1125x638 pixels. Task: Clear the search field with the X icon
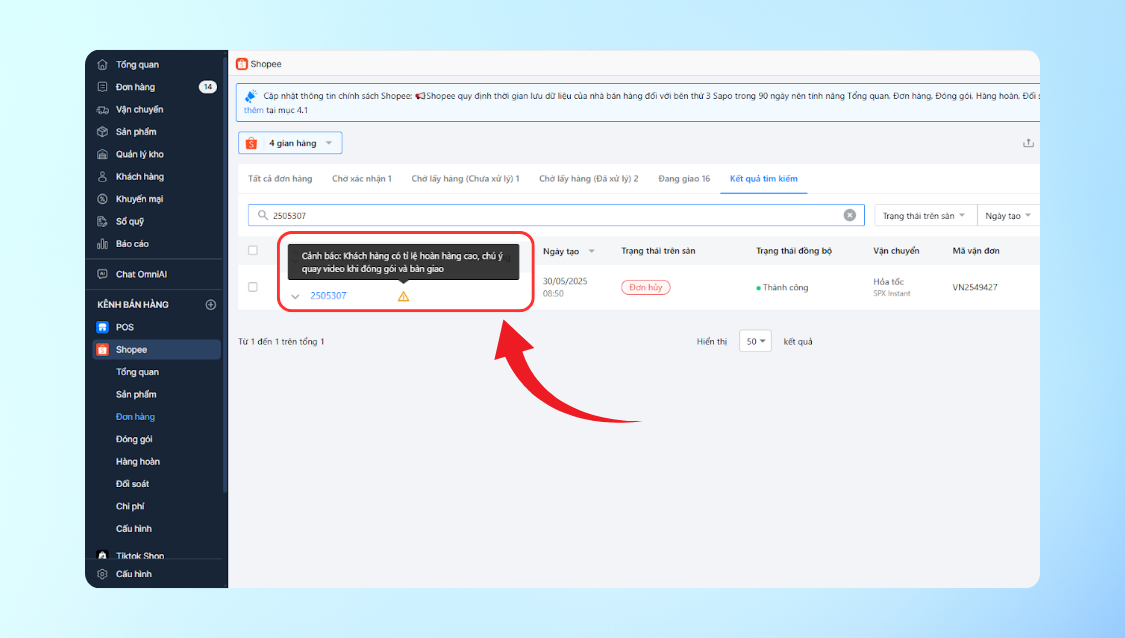[849, 215]
